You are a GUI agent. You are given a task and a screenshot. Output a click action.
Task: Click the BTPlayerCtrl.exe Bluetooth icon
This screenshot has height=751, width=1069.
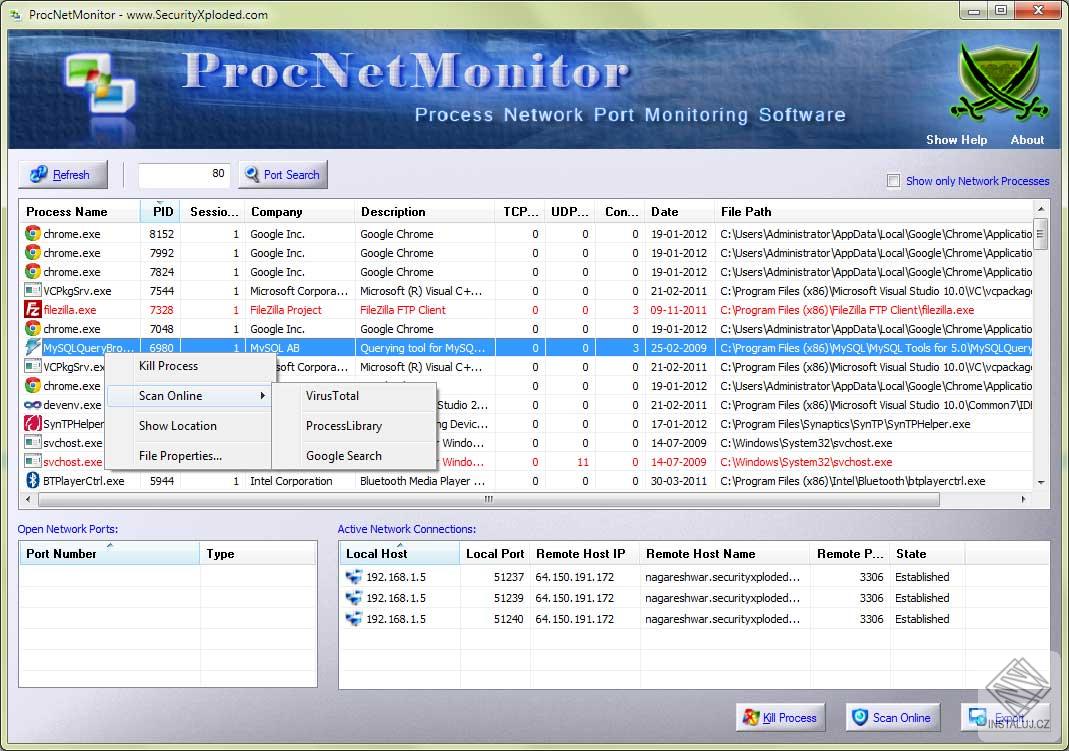[x=33, y=480]
